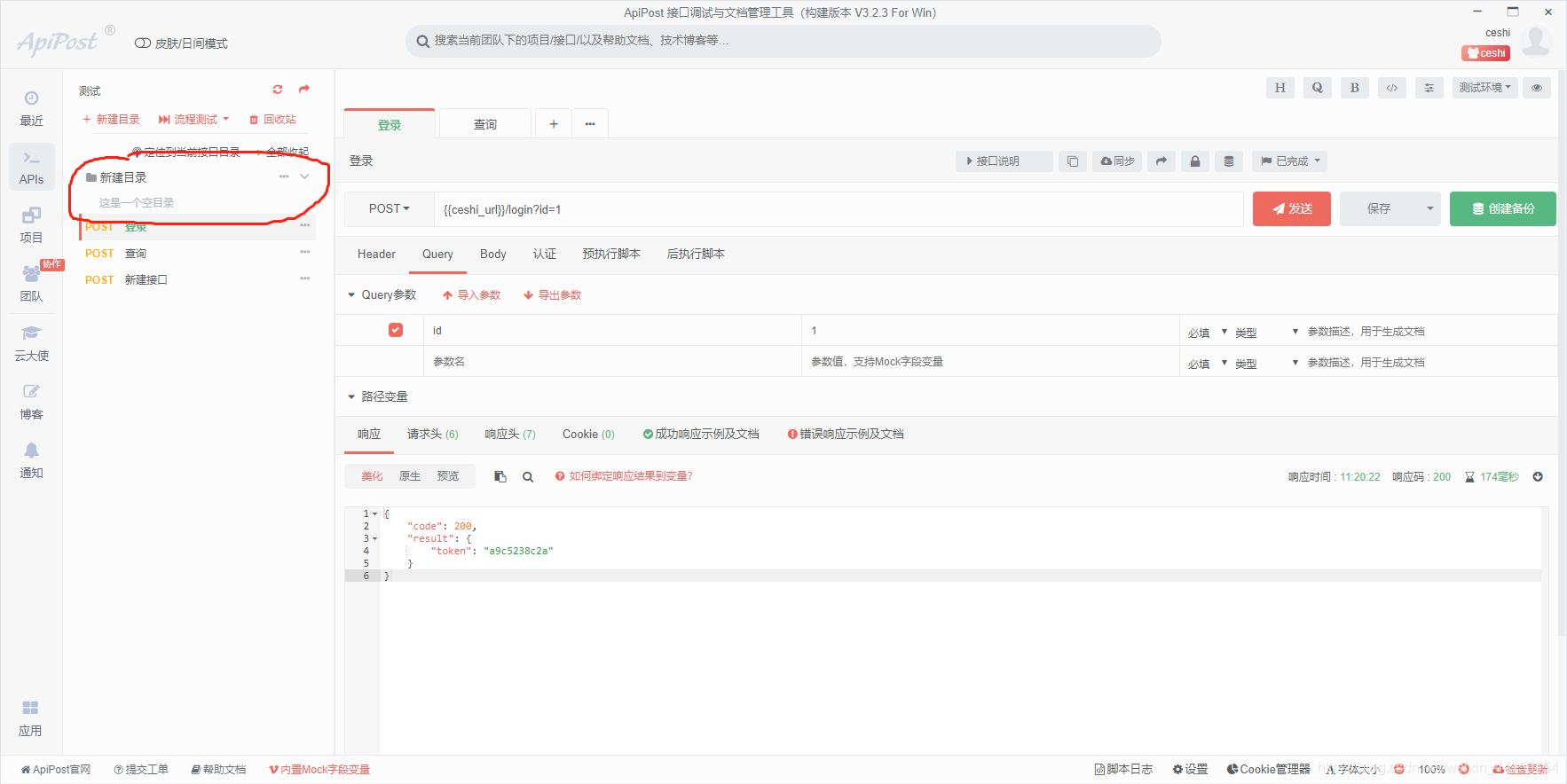Screen dimensions: 1567x784
Task: Toggle the 皮肤/日间模式 skin switch
Action: (142, 43)
